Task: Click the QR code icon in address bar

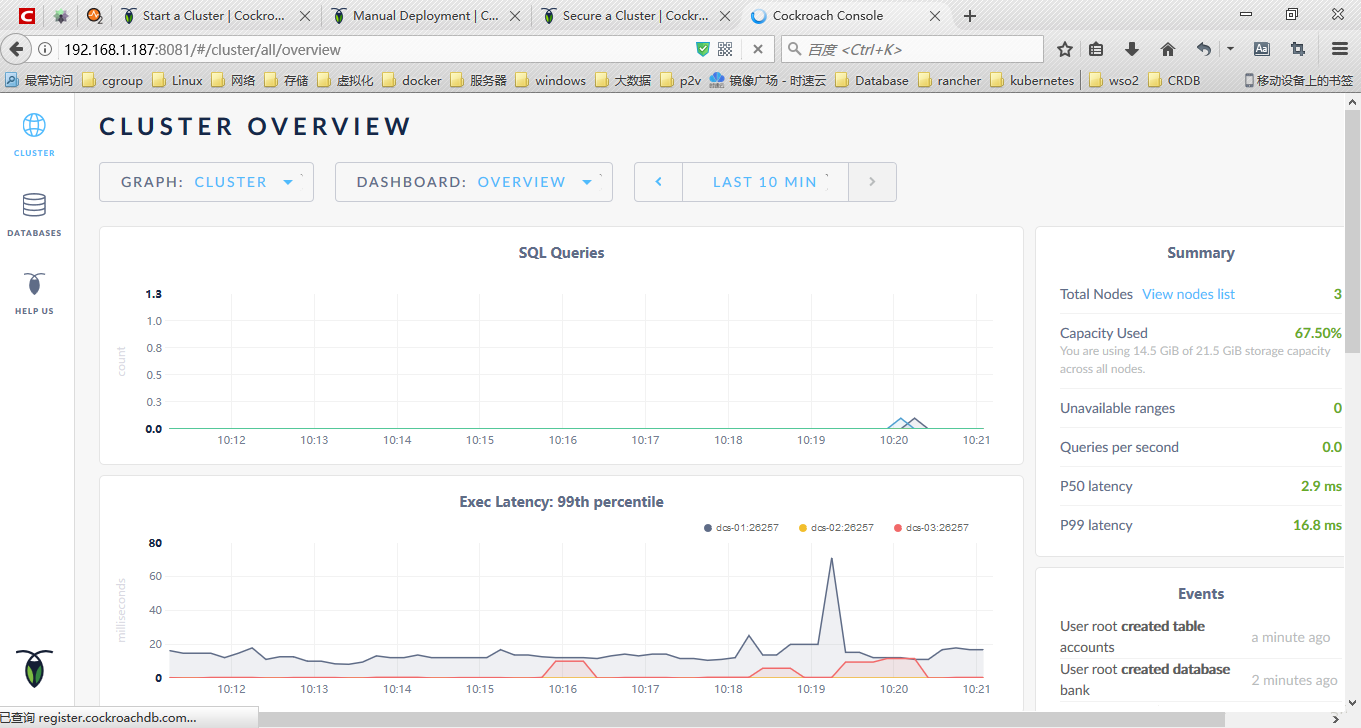Action: pyautogui.click(x=725, y=49)
